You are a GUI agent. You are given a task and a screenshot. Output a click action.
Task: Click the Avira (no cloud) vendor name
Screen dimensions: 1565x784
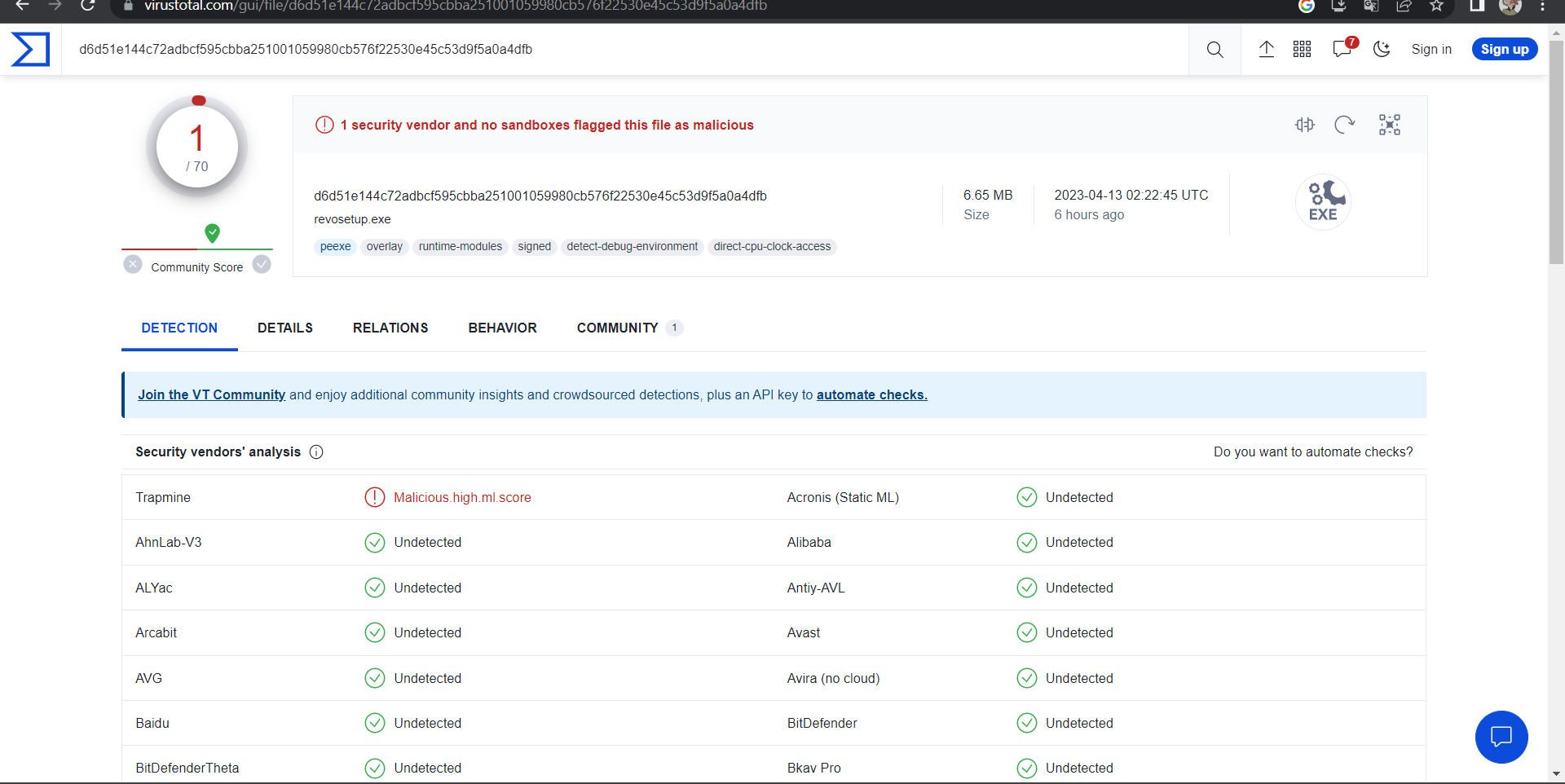click(834, 679)
